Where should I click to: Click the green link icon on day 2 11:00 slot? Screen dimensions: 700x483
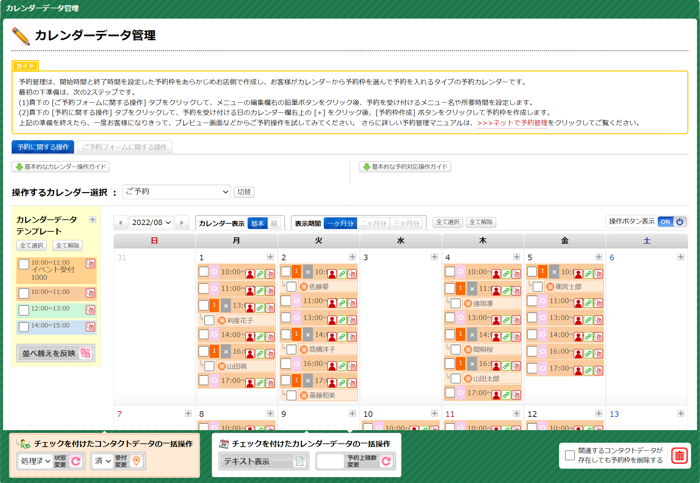342,303
